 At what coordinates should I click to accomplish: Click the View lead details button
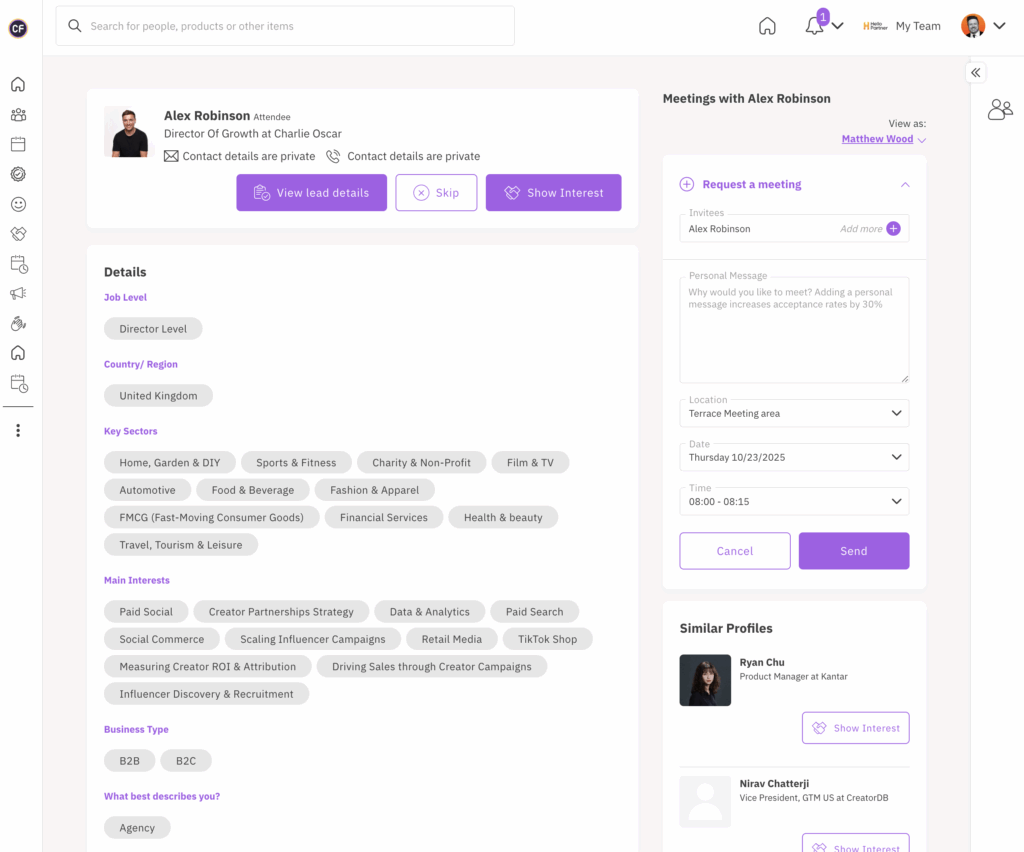click(x=311, y=193)
